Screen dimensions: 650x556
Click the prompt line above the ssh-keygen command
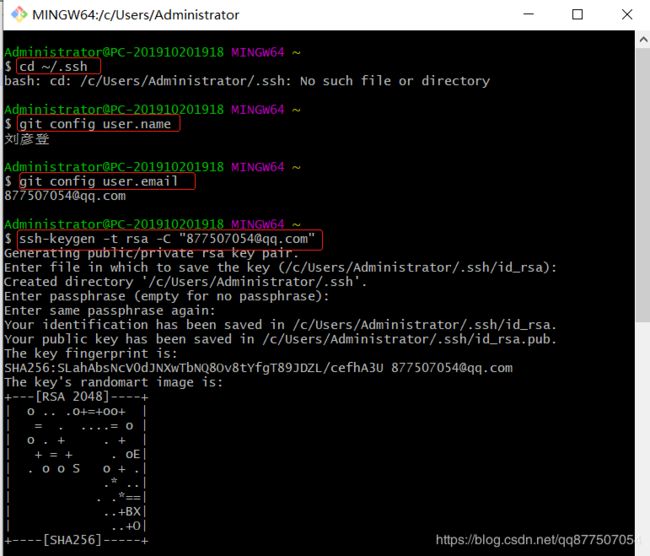coord(152,224)
